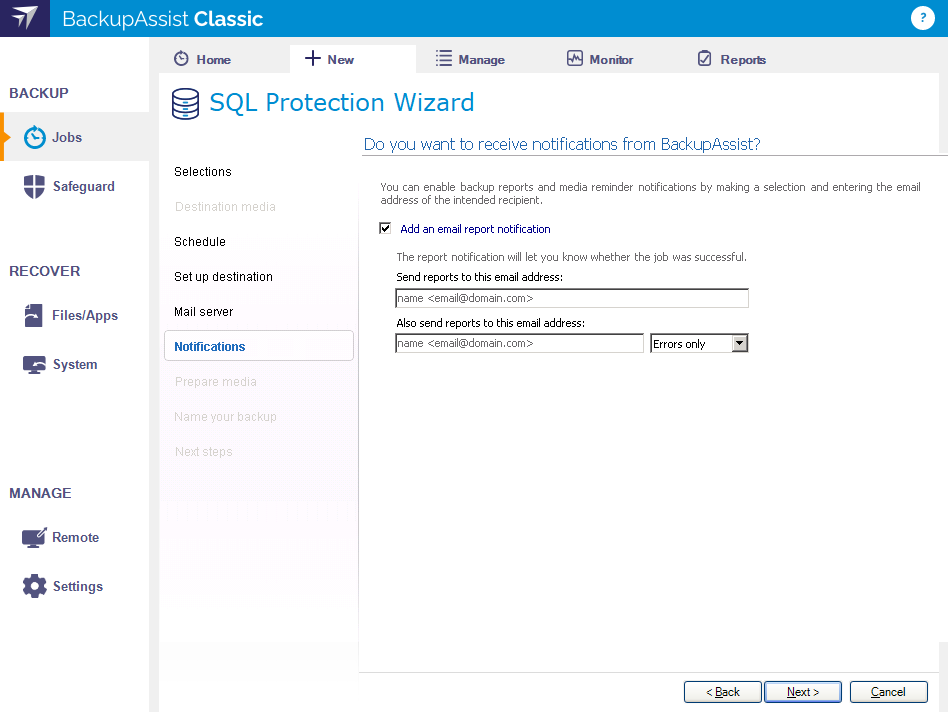Click the BackupAssist paper plane logo
This screenshot has height=712, width=948.
tap(25, 18)
